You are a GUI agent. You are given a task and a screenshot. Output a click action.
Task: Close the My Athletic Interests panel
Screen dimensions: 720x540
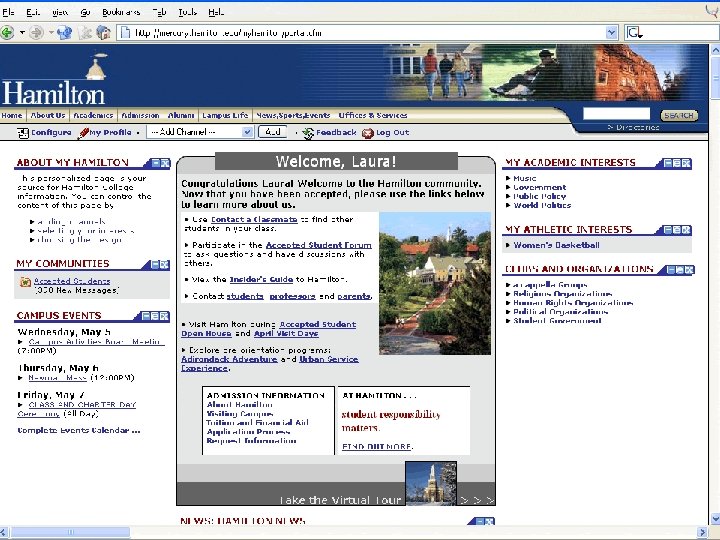point(686,230)
